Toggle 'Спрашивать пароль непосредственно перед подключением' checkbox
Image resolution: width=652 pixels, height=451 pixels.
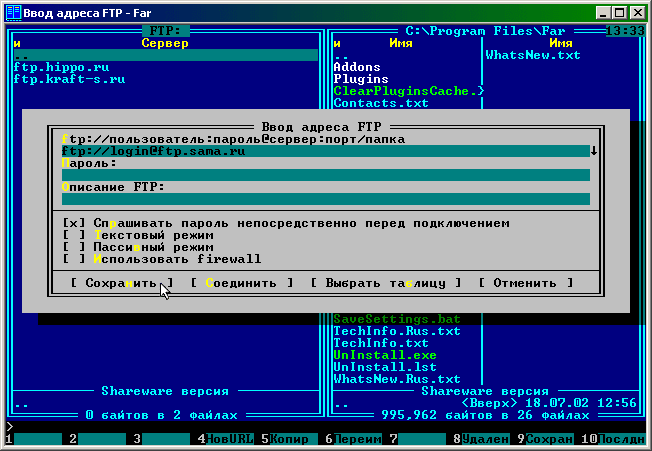(x=74, y=223)
